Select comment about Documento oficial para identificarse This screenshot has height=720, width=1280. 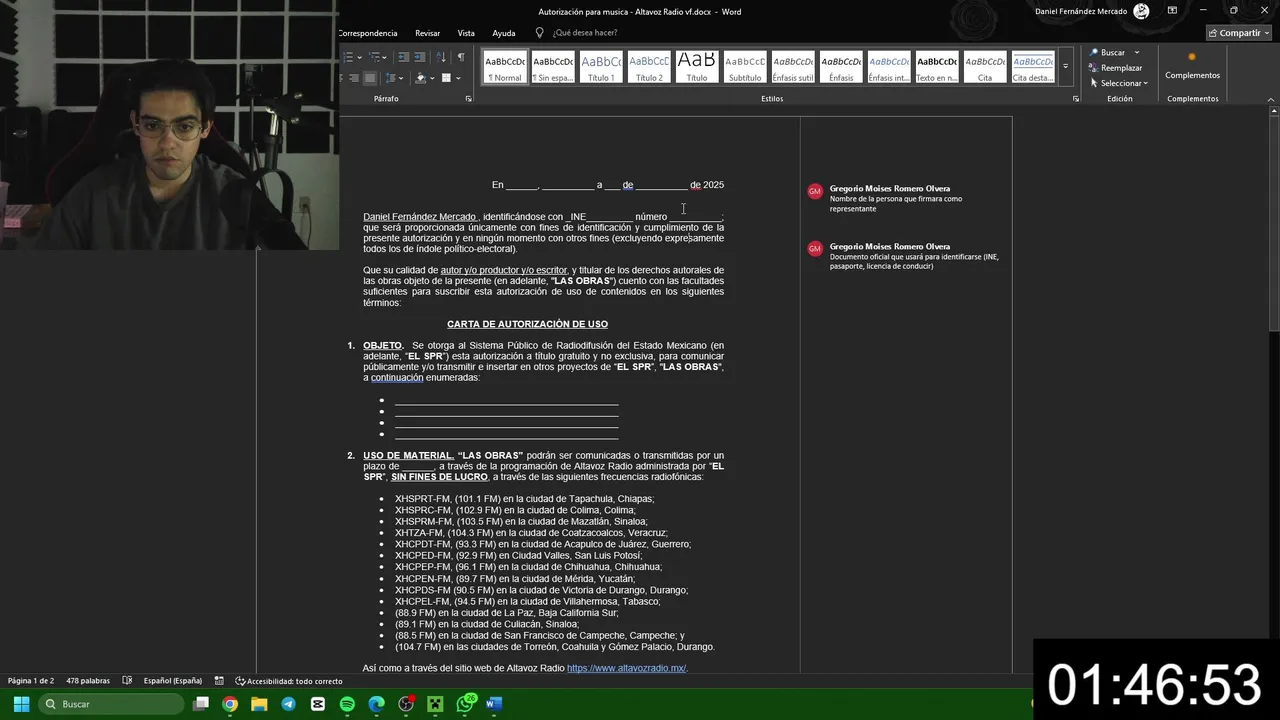pyautogui.click(x=905, y=256)
